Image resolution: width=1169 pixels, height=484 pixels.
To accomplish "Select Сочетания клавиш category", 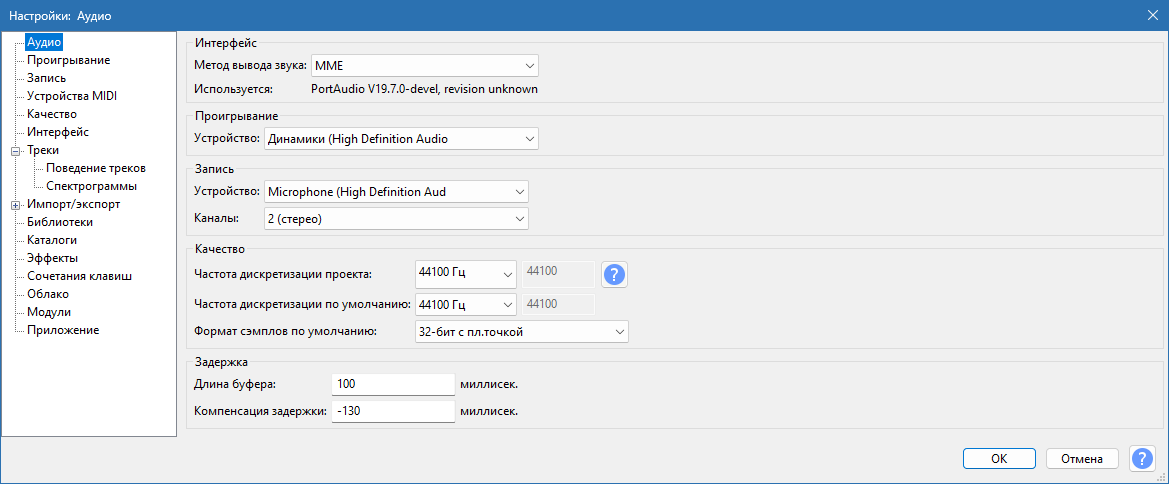I will click(x=80, y=276).
